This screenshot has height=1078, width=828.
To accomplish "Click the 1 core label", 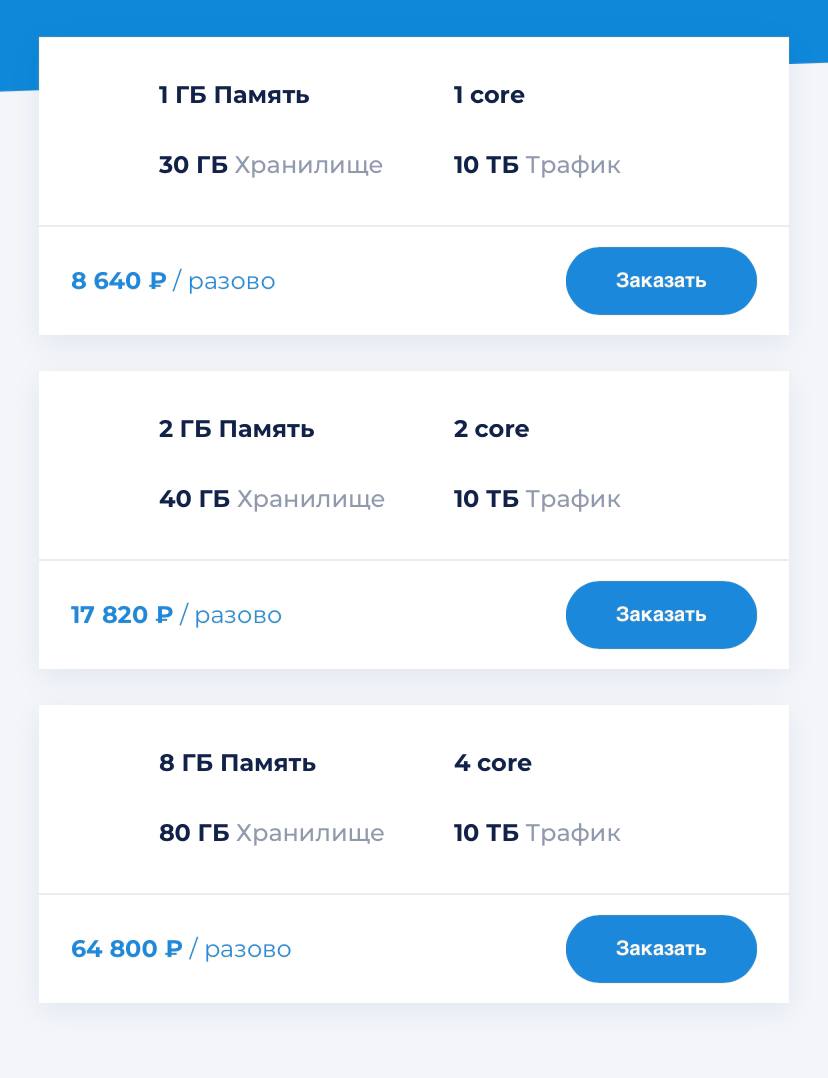I will tap(489, 95).
